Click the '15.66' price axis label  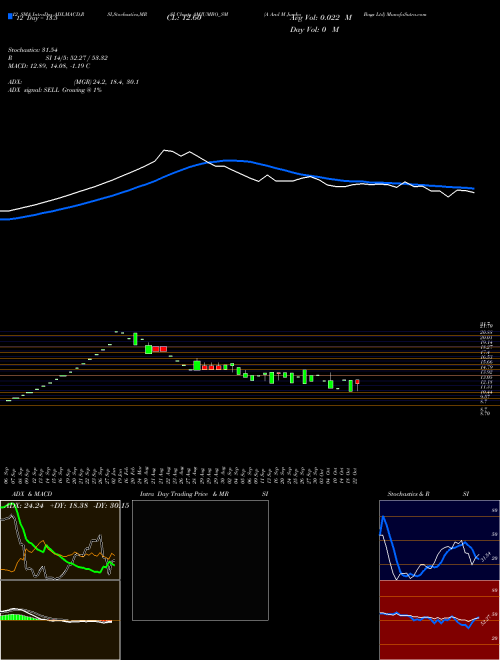(486, 362)
